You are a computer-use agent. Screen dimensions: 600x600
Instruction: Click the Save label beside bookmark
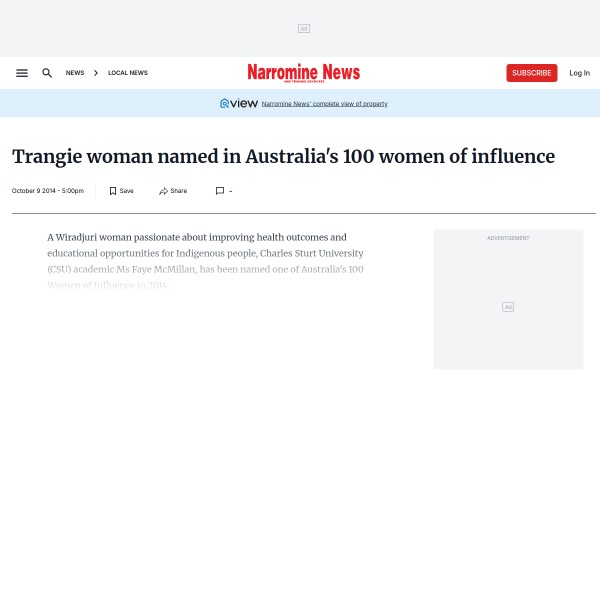pyautogui.click(x=127, y=191)
